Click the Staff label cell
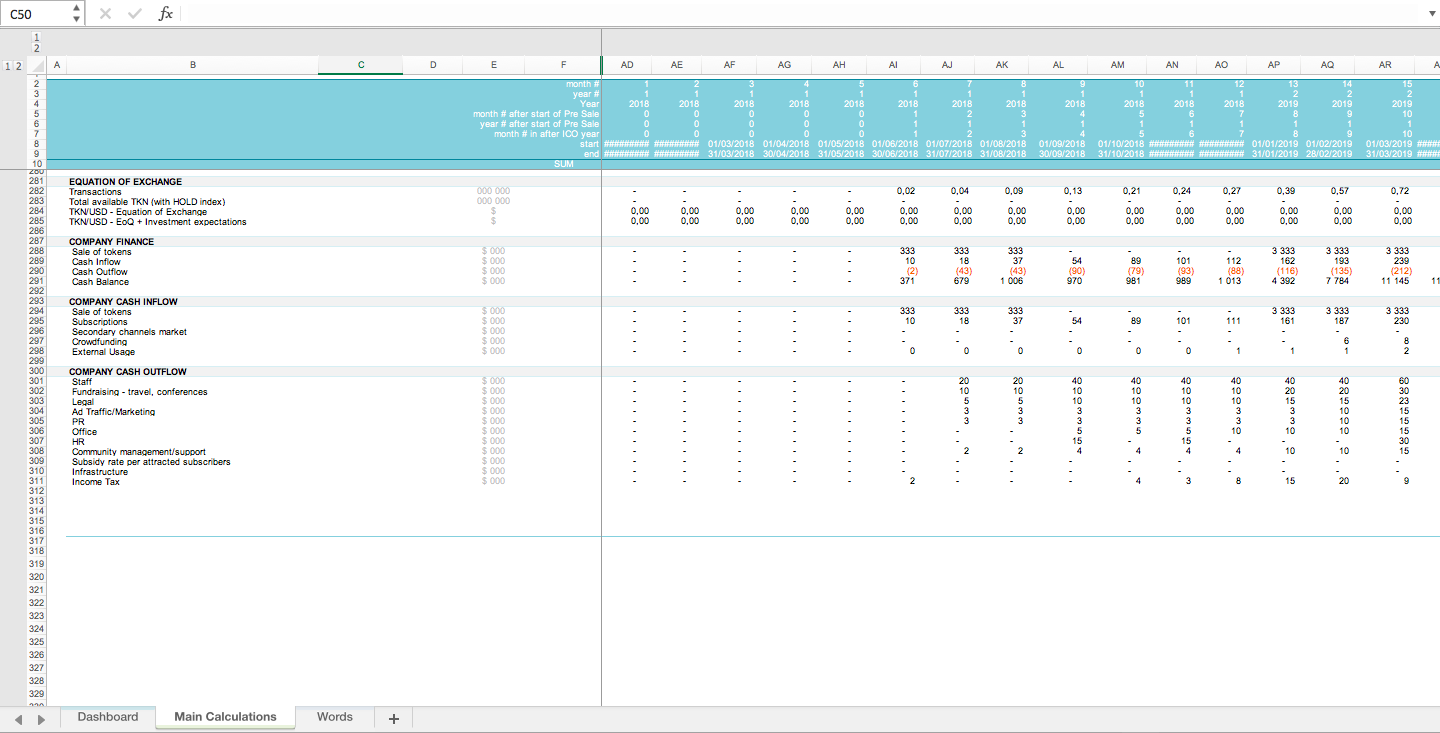This screenshot has width=1440, height=733. click(x=82, y=382)
